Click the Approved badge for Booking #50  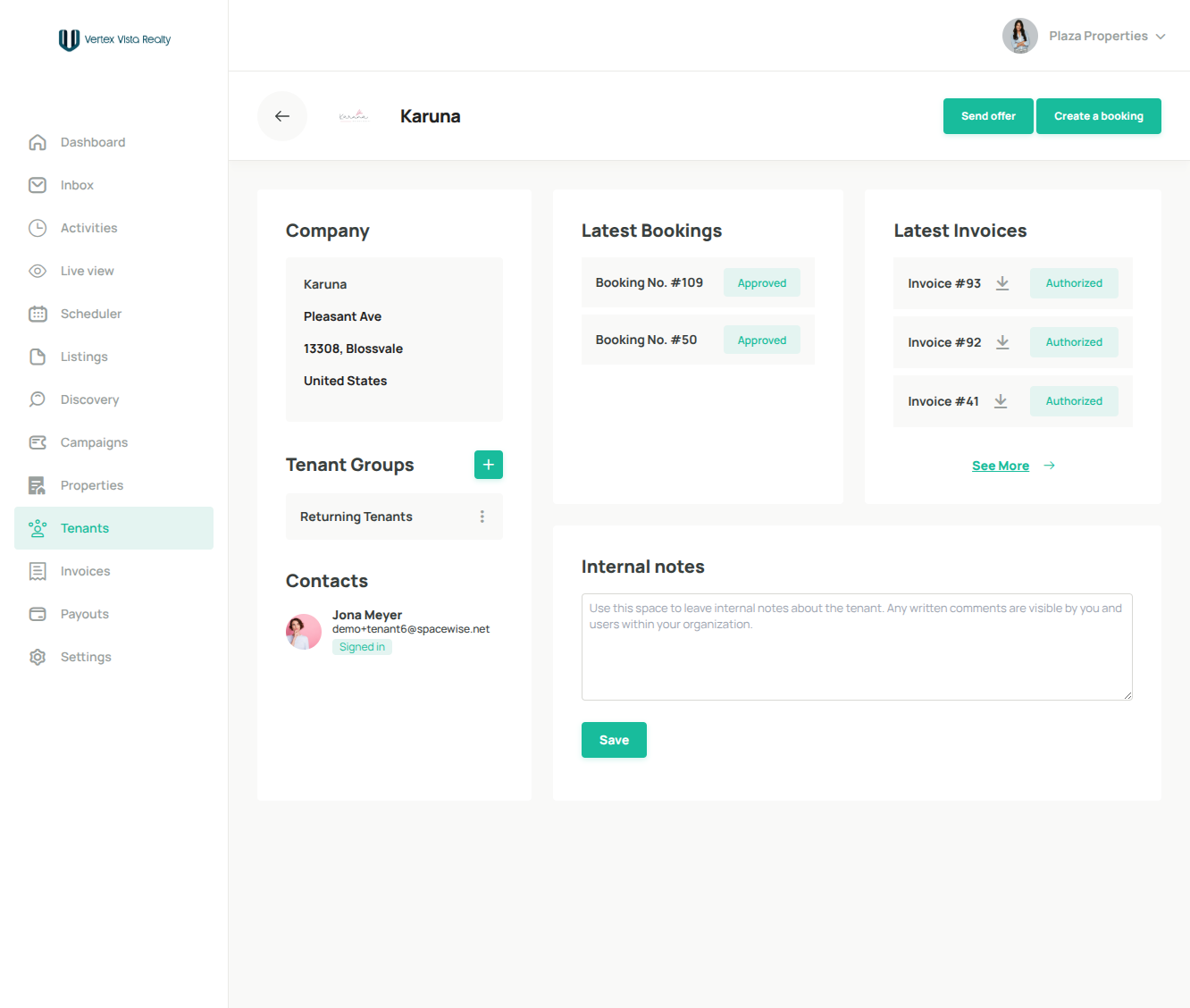[762, 340]
